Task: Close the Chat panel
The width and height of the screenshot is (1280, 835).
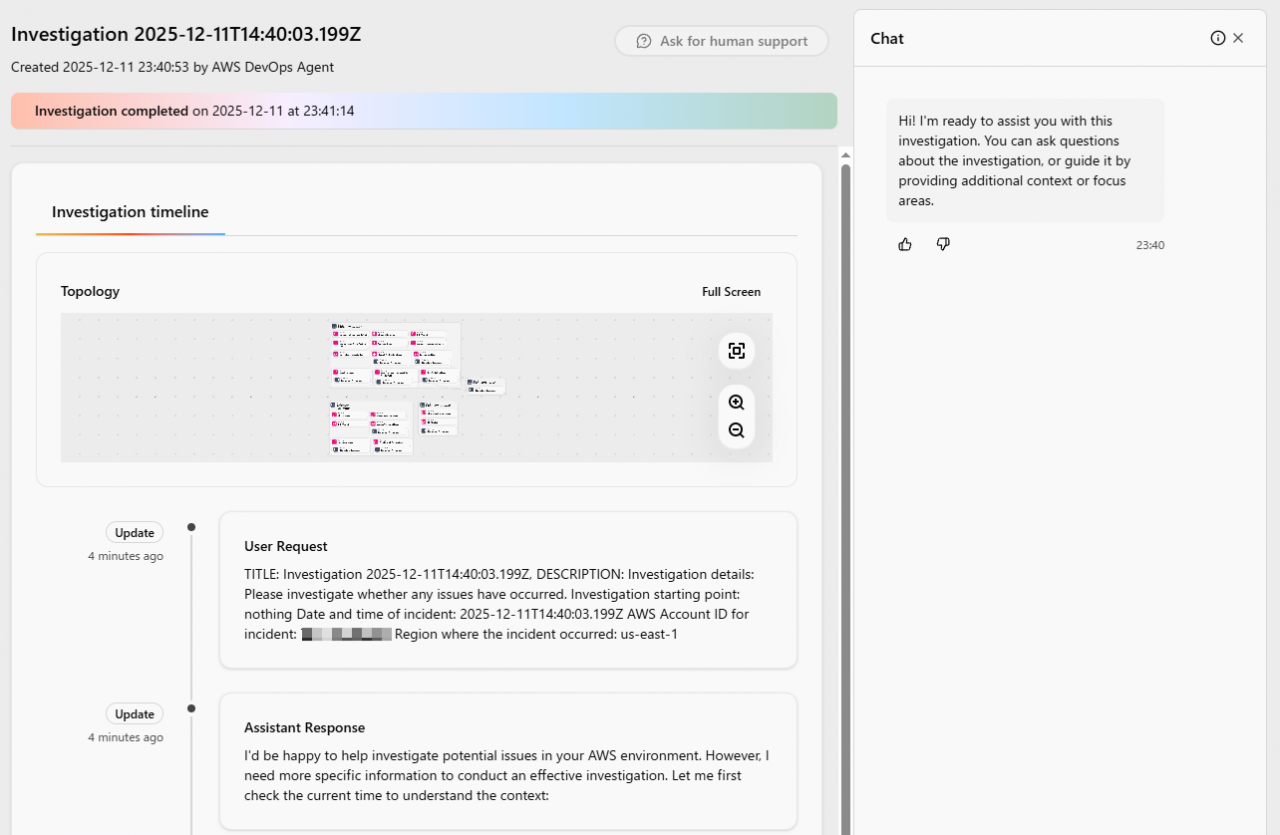Action: (x=1238, y=38)
